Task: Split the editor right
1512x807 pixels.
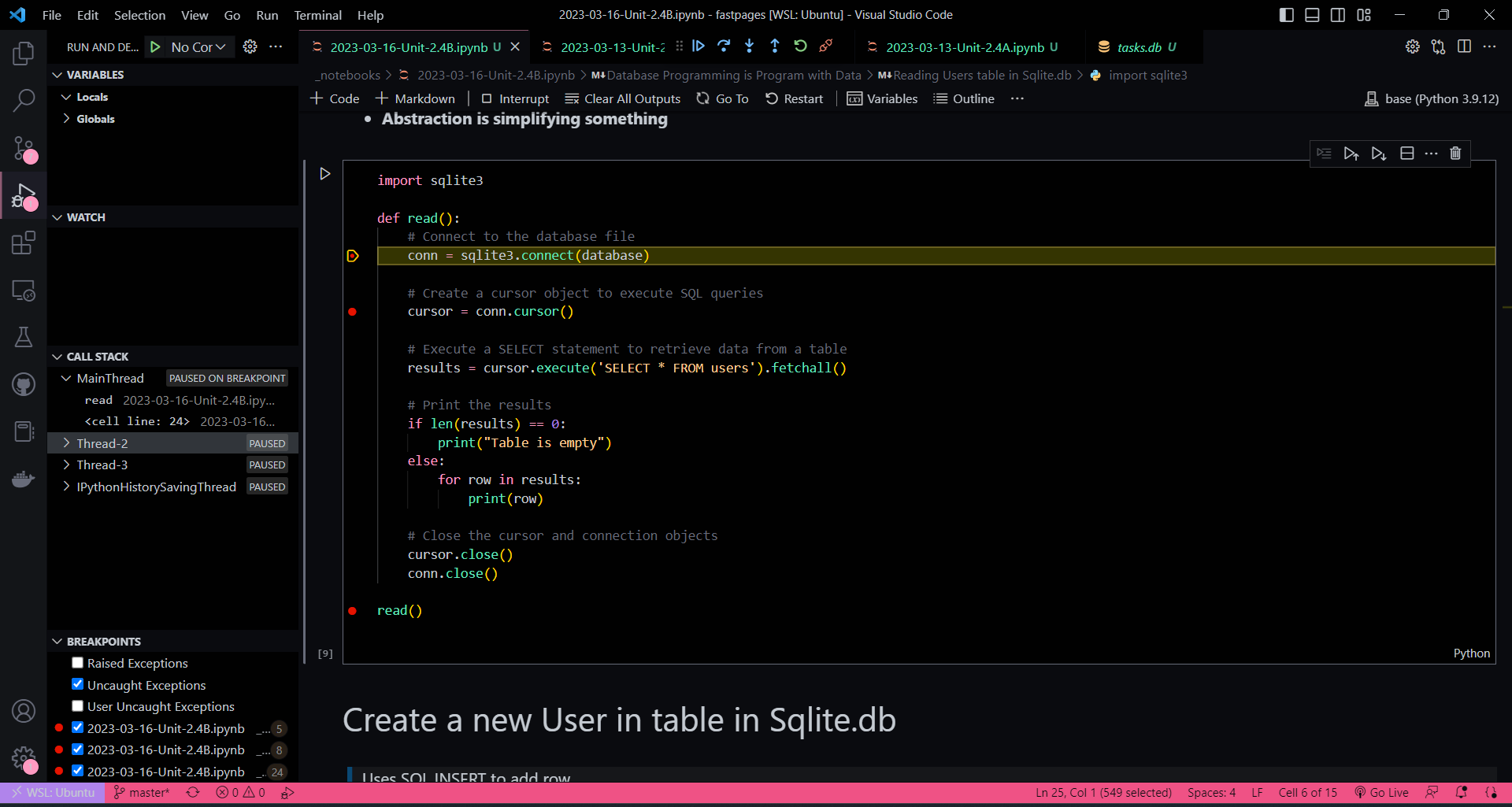Action: coord(1464,47)
